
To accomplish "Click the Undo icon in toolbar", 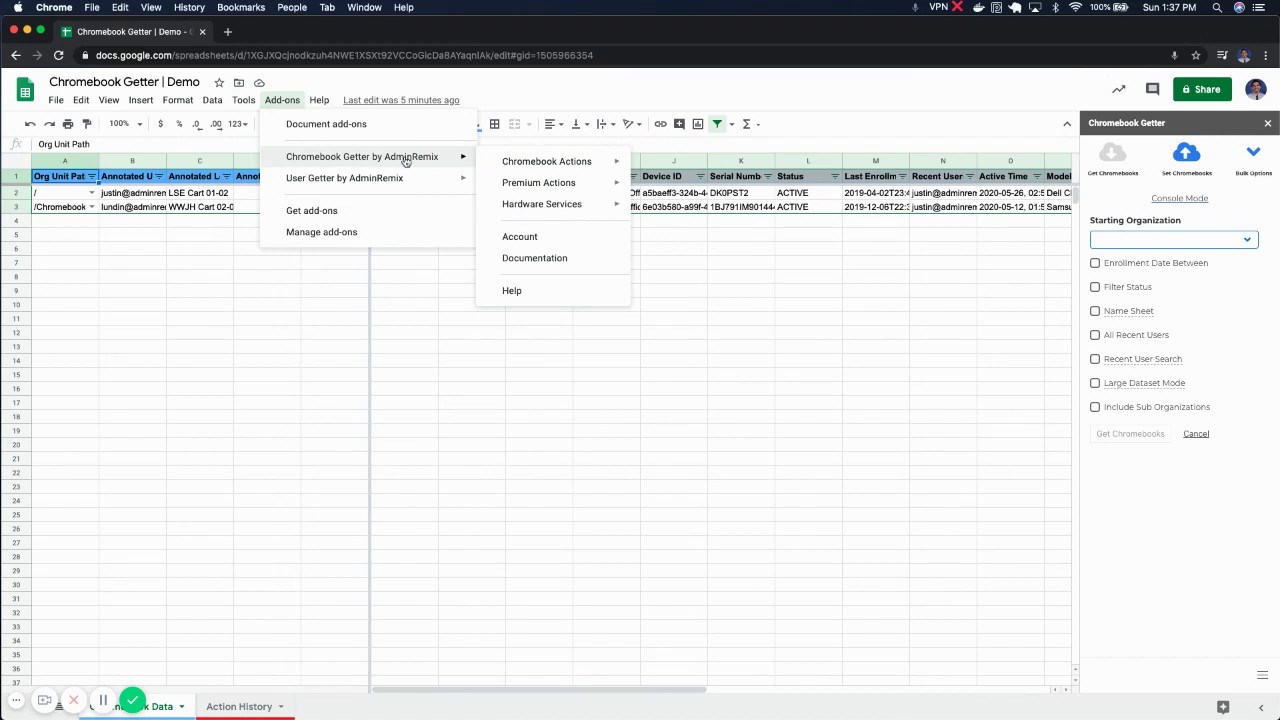I will [x=30, y=124].
